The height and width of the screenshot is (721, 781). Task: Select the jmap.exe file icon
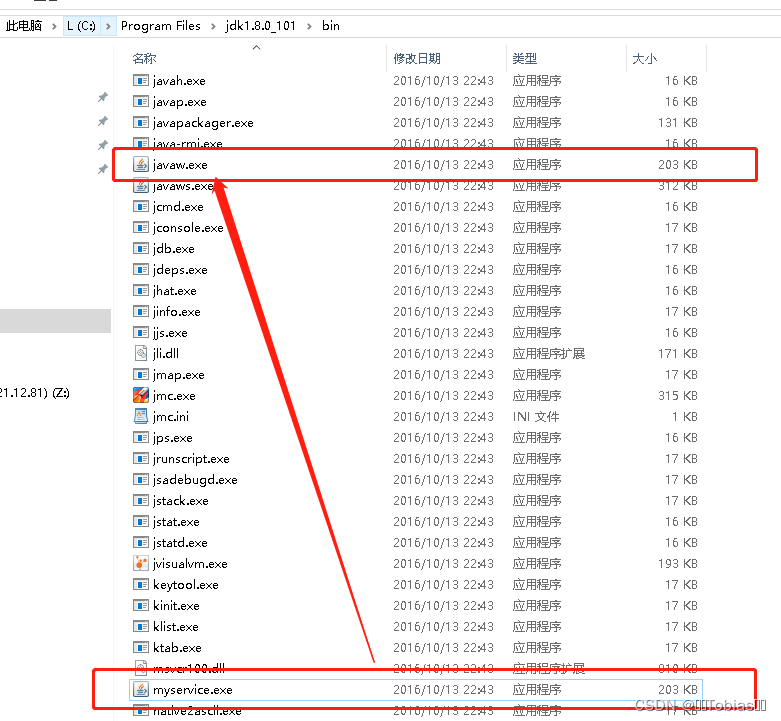pyautogui.click(x=141, y=374)
